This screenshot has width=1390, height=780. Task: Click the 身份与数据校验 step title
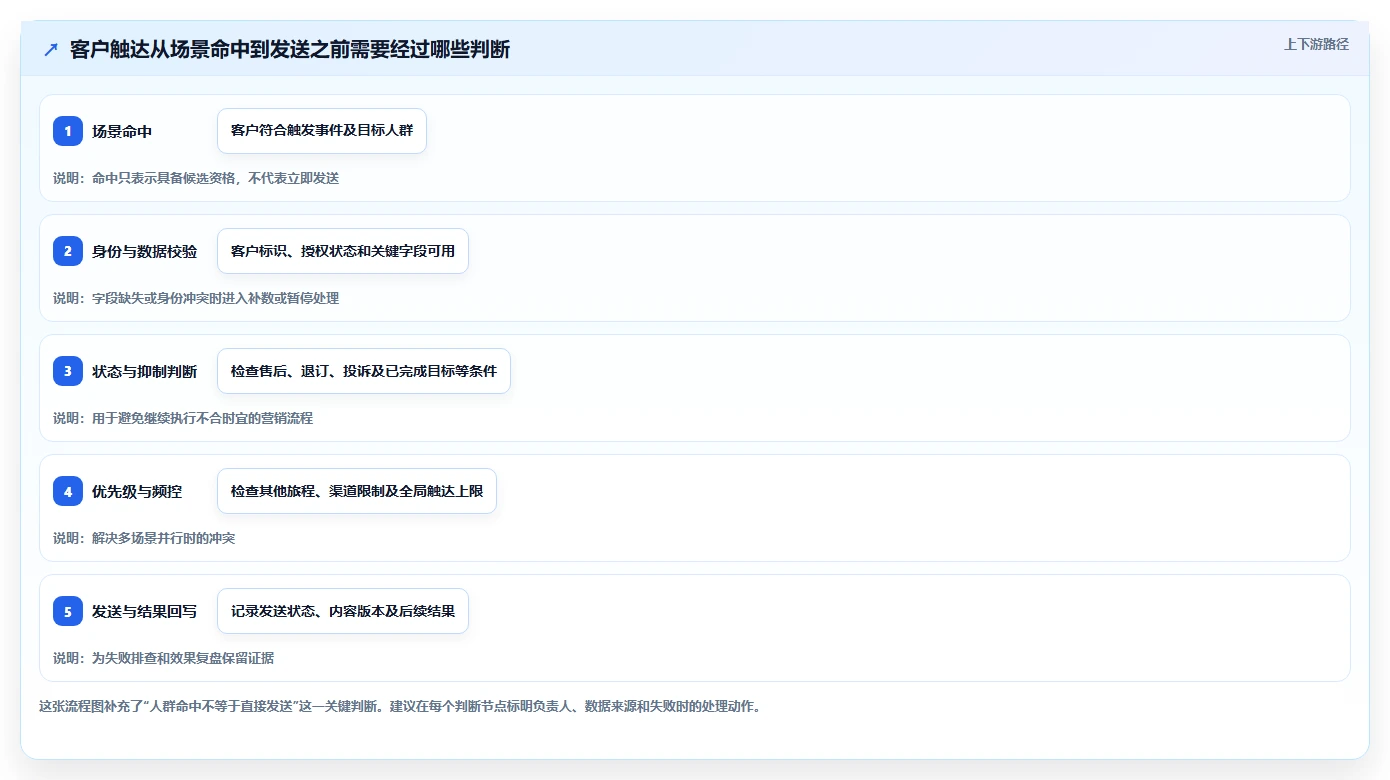tap(145, 251)
